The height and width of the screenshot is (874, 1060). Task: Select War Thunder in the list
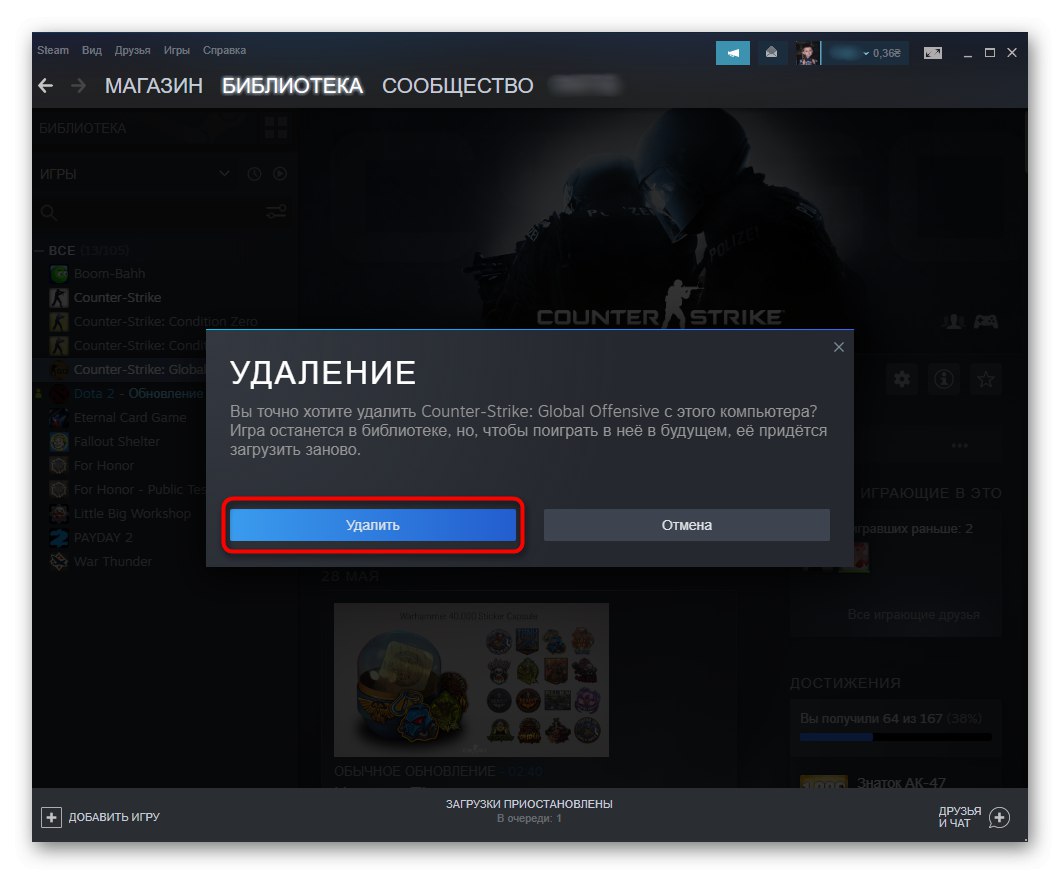pos(112,562)
